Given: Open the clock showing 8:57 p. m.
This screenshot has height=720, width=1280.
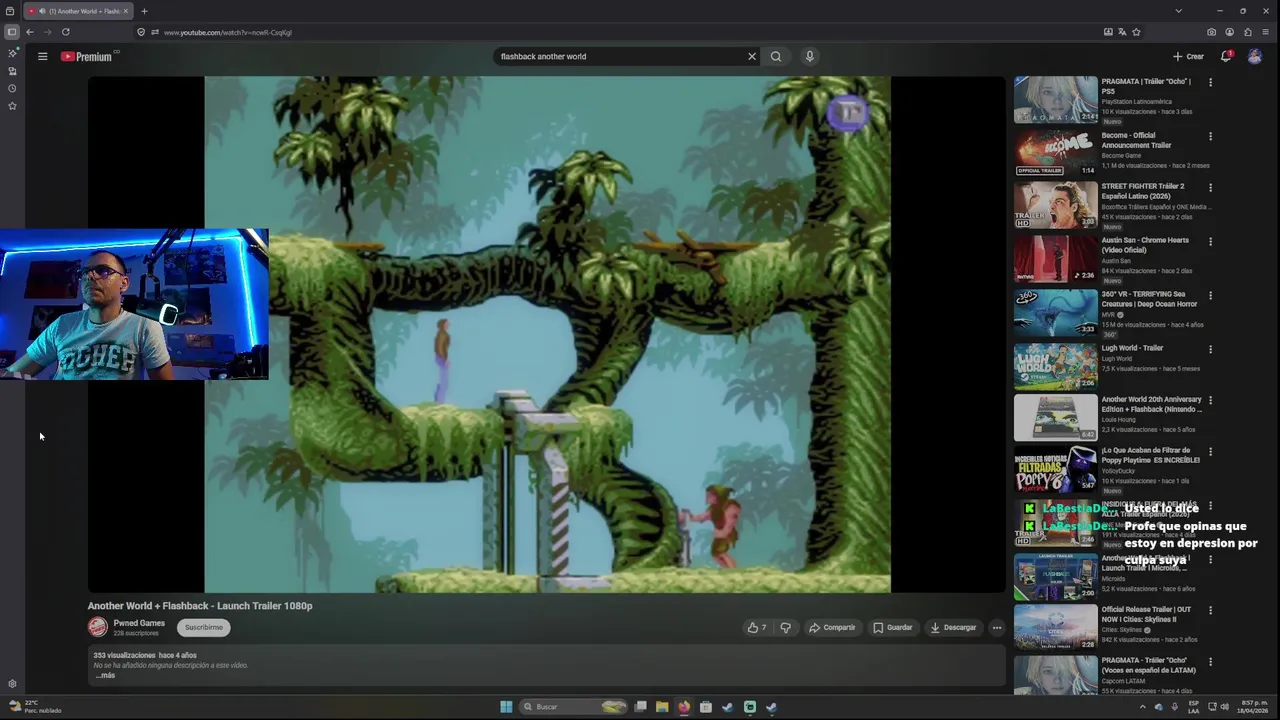Looking at the screenshot, I should tap(1254, 707).
